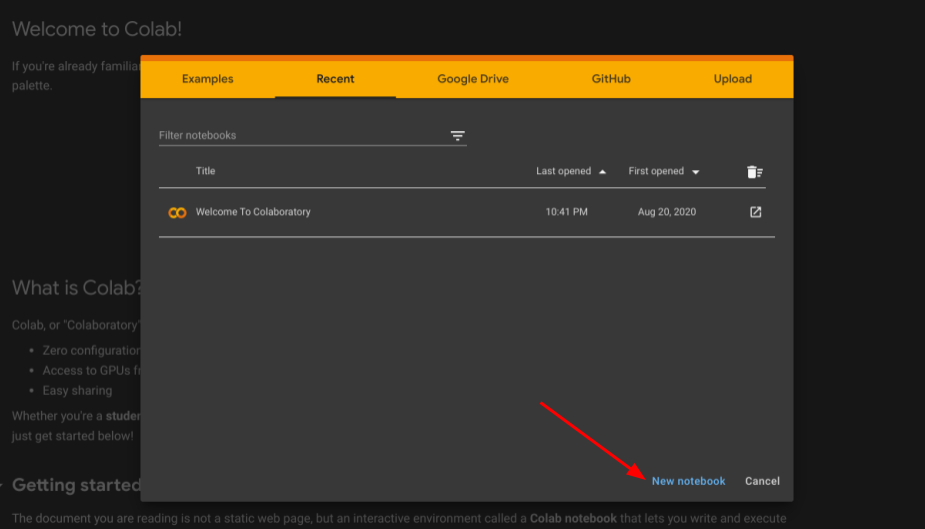
Task: Click the Aug 20, 2020 date cell
Action: [667, 212]
